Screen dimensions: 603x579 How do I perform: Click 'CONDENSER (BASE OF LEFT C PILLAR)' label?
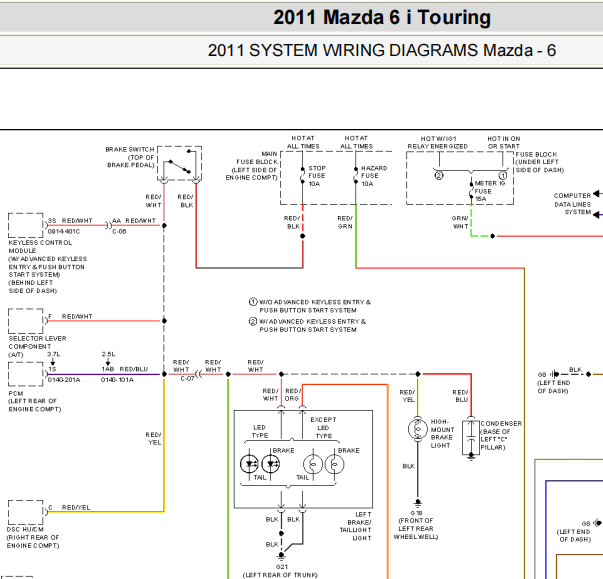point(501,435)
